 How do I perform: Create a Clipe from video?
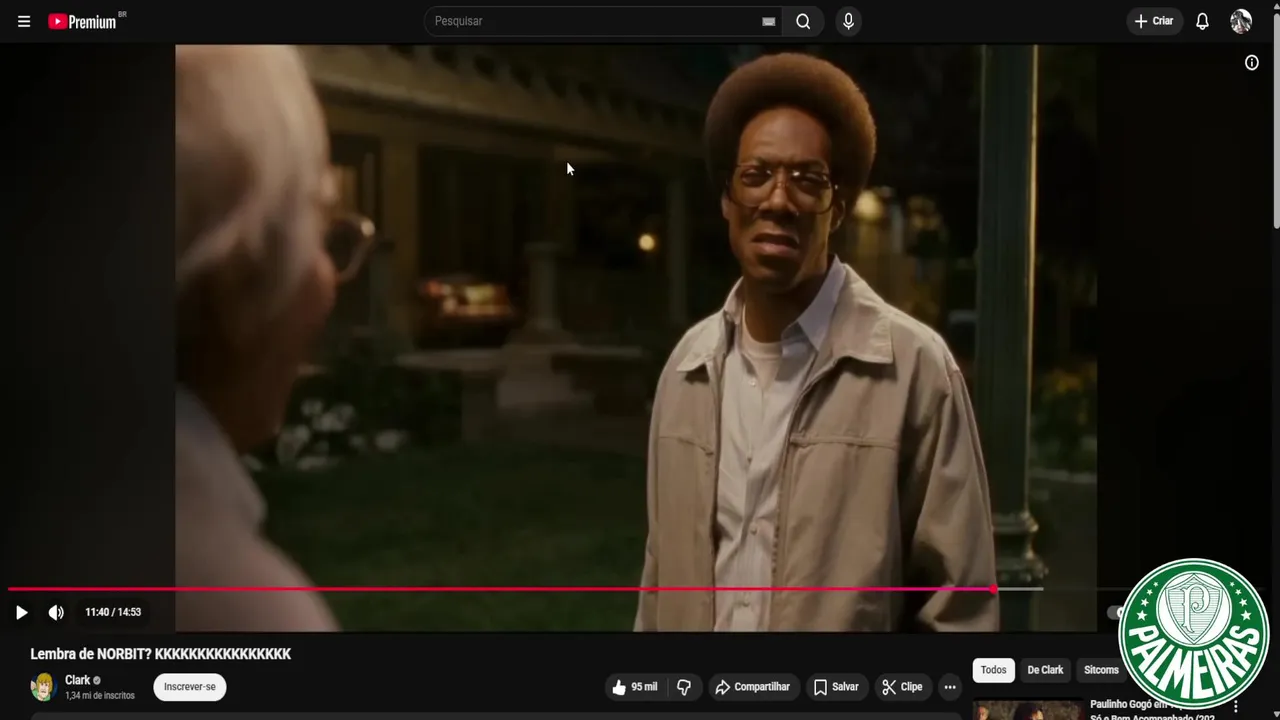click(902, 687)
